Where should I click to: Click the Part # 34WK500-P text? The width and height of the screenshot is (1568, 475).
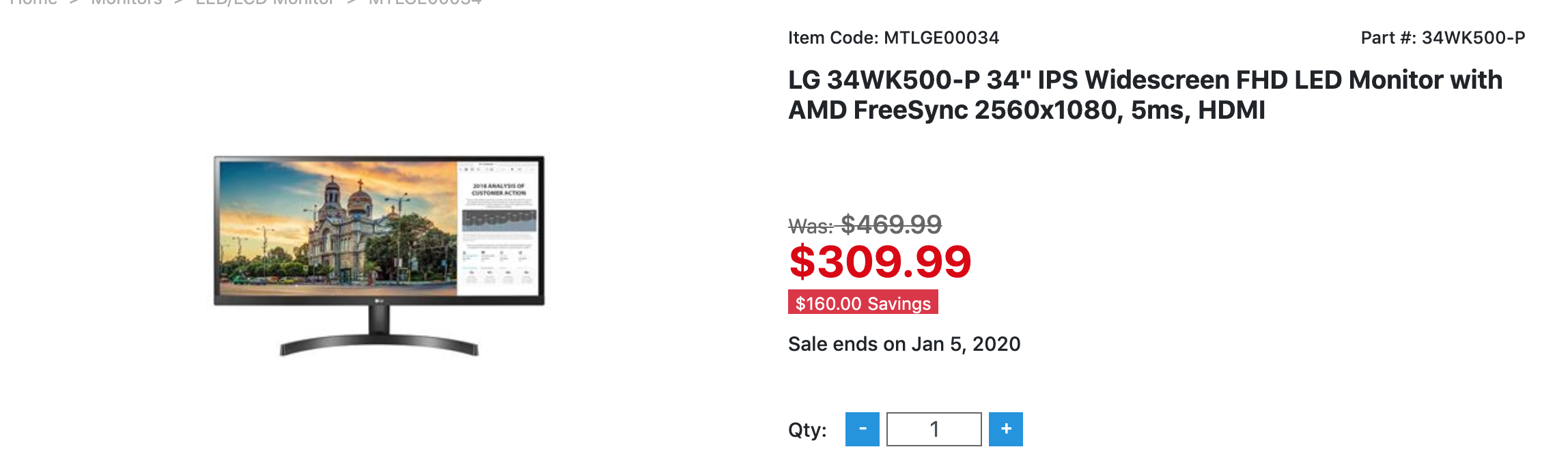(x=1443, y=38)
